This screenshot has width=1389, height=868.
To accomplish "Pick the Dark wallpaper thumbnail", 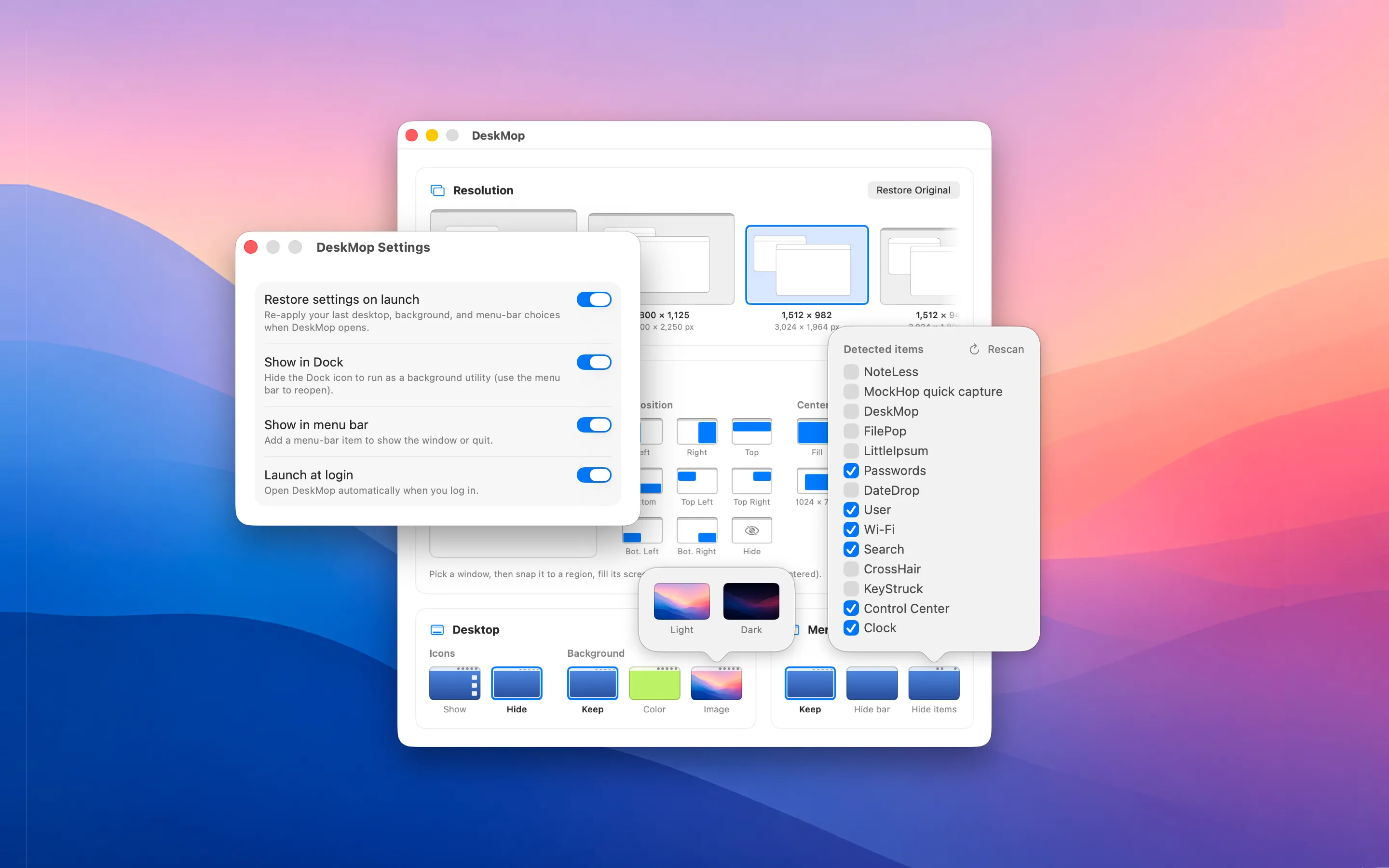I will [x=751, y=601].
